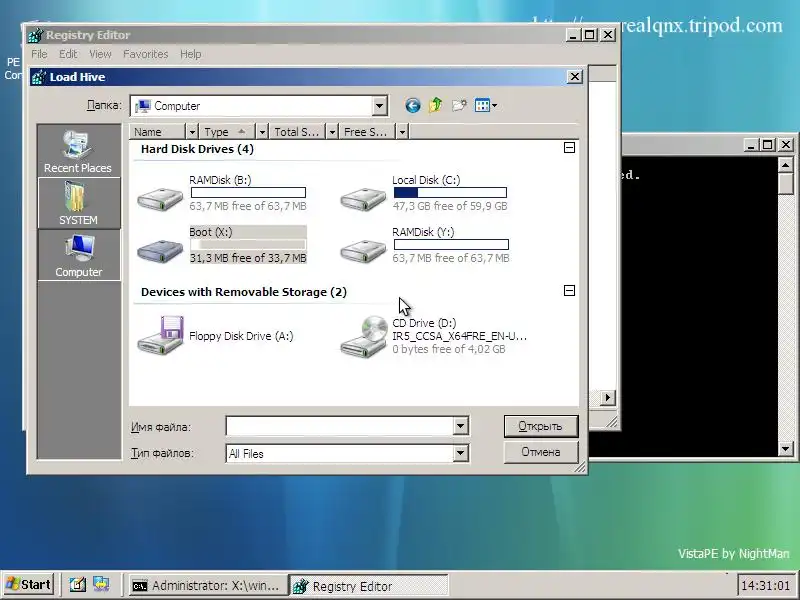Sort by the Type column header
The image size is (800, 600).
pyautogui.click(x=227, y=132)
